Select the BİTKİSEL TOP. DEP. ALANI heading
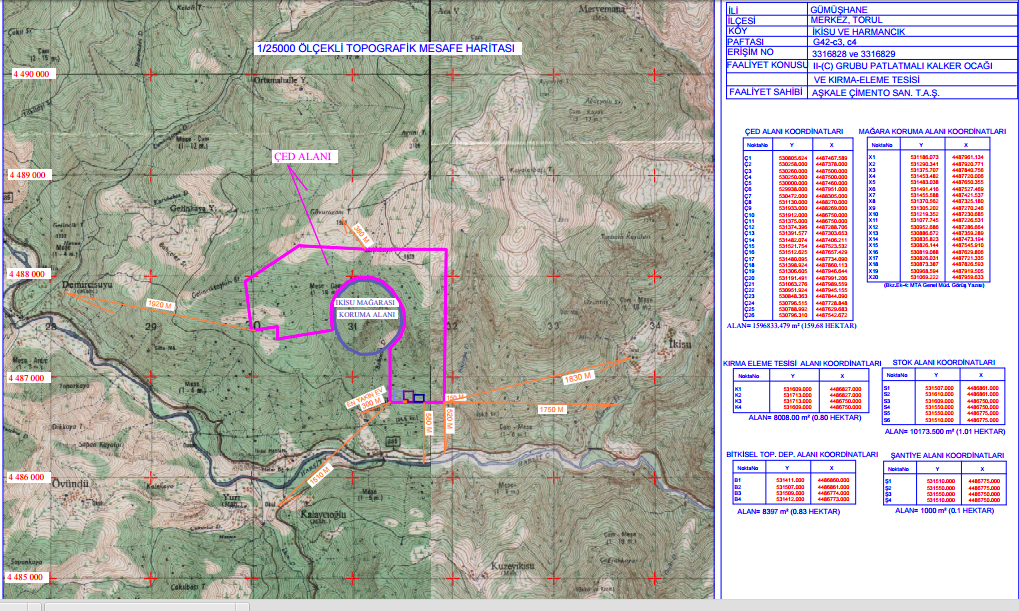The width and height of the screenshot is (1019, 611). click(x=796, y=454)
